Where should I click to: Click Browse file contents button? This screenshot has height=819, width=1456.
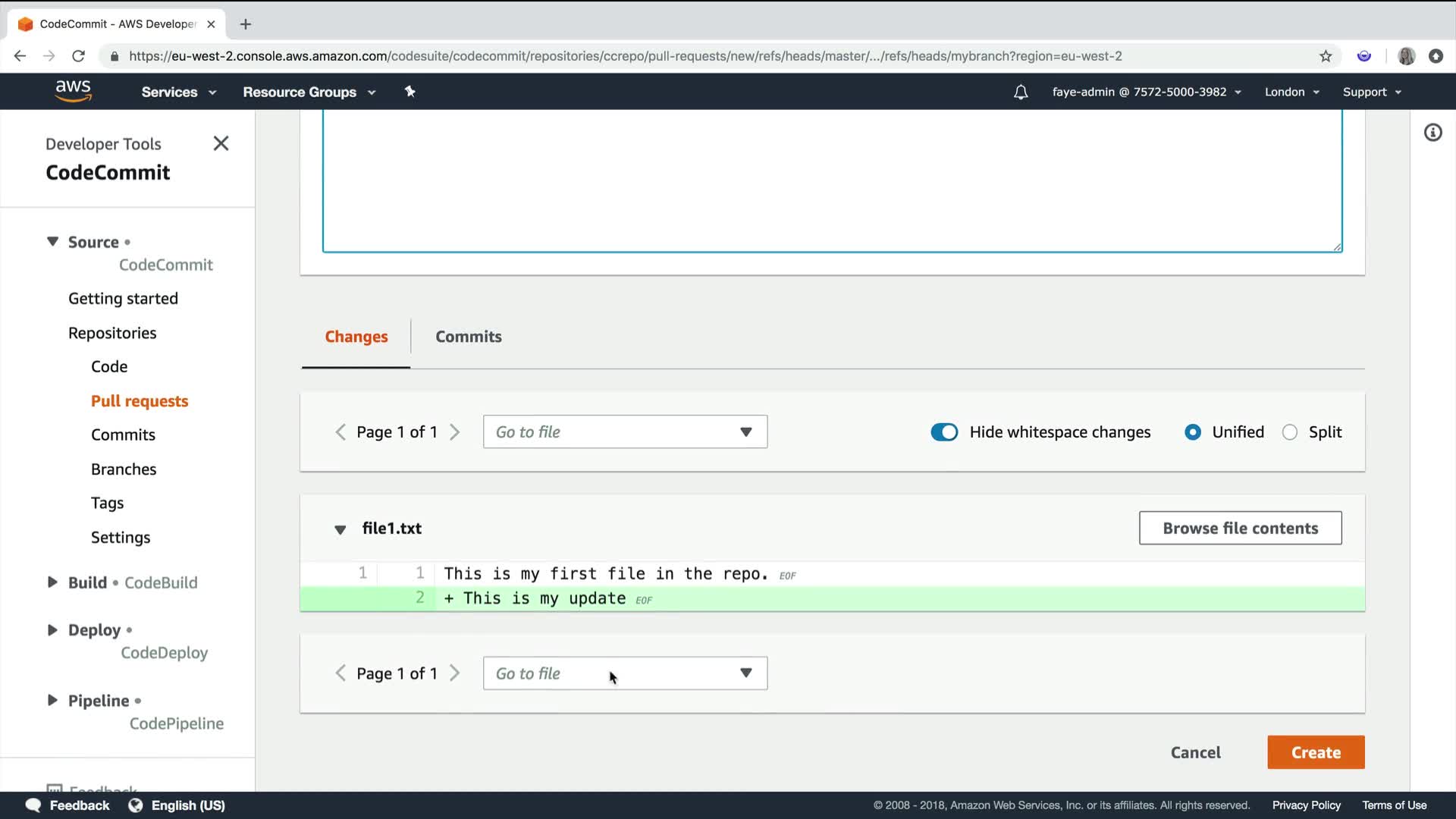(1240, 529)
